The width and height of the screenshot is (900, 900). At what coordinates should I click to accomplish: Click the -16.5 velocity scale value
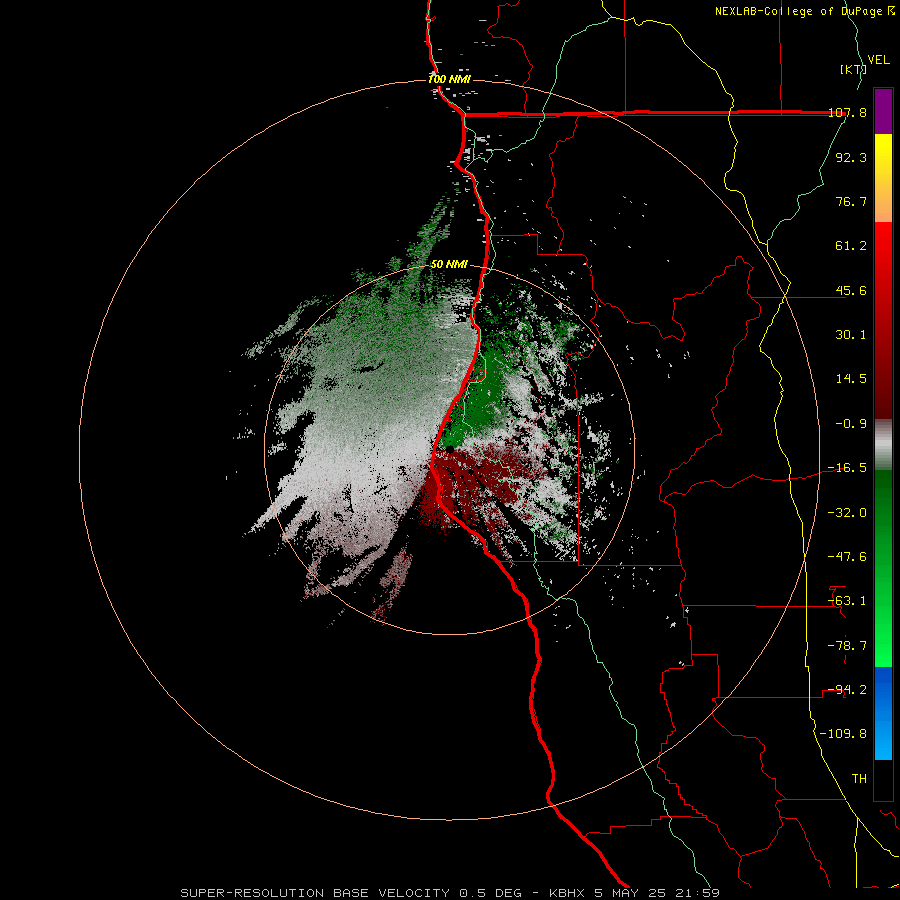point(847,468)
